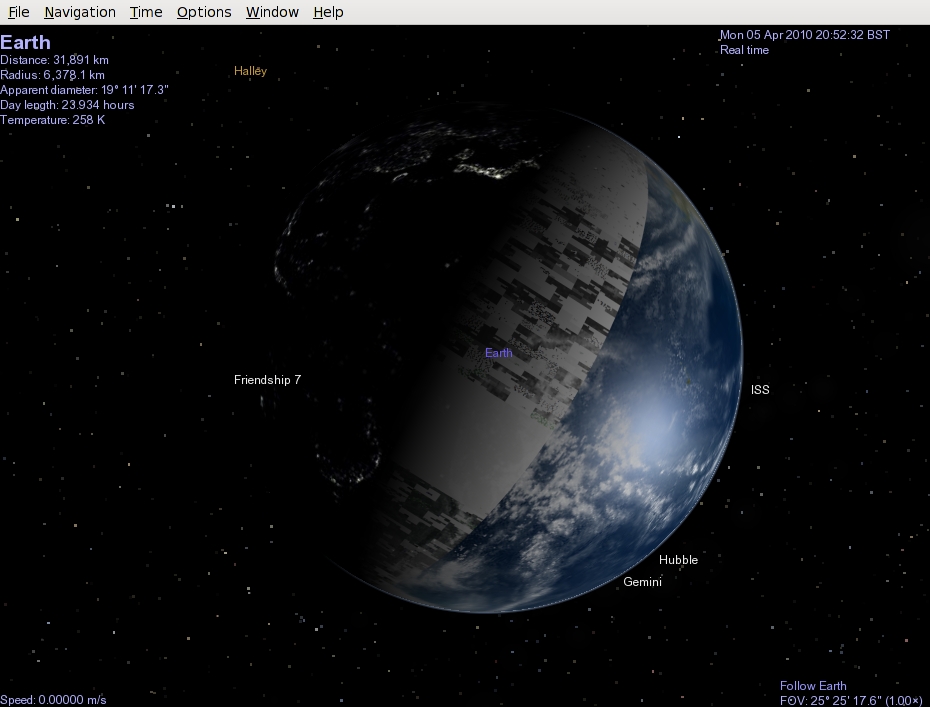Select the Hubble telescope label
Viewport: 930px width, 707px height.
coord(678,560)
